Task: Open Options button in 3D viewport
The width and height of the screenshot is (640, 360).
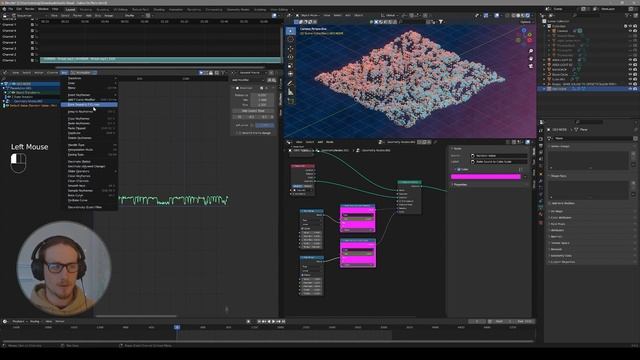Action: pos(526,22)
